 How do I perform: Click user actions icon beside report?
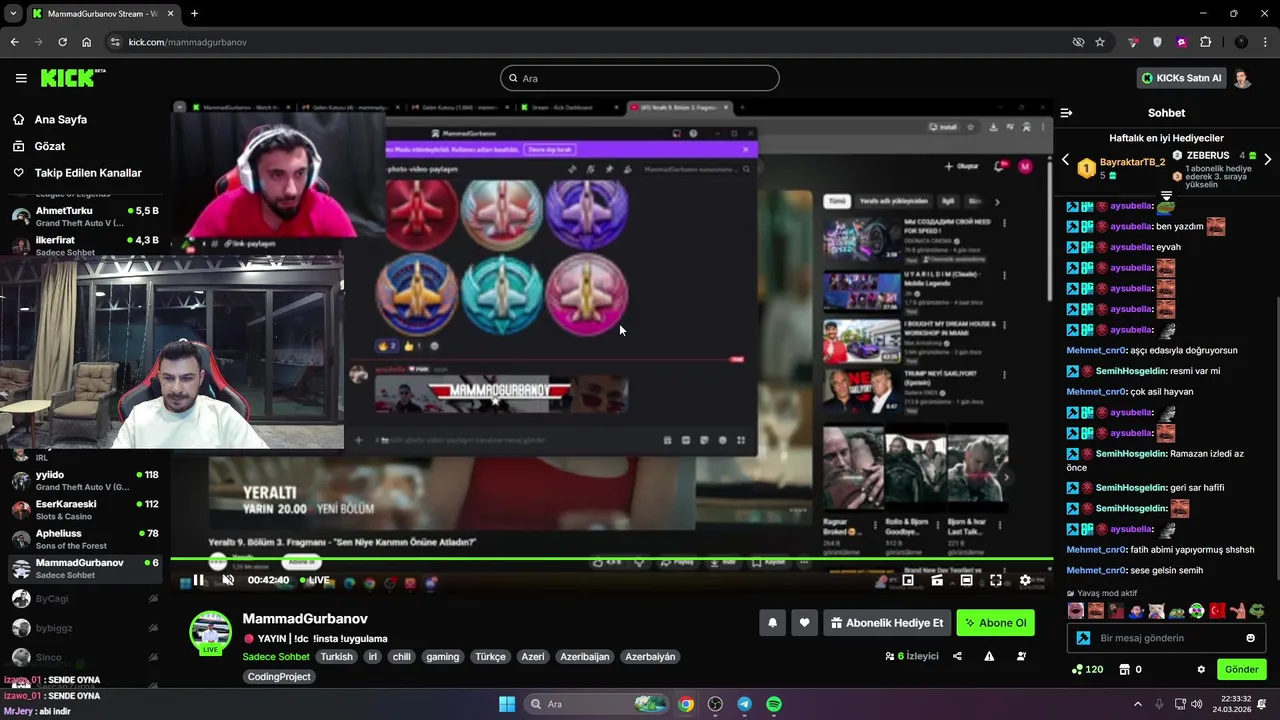click(x=1021, y=656)
